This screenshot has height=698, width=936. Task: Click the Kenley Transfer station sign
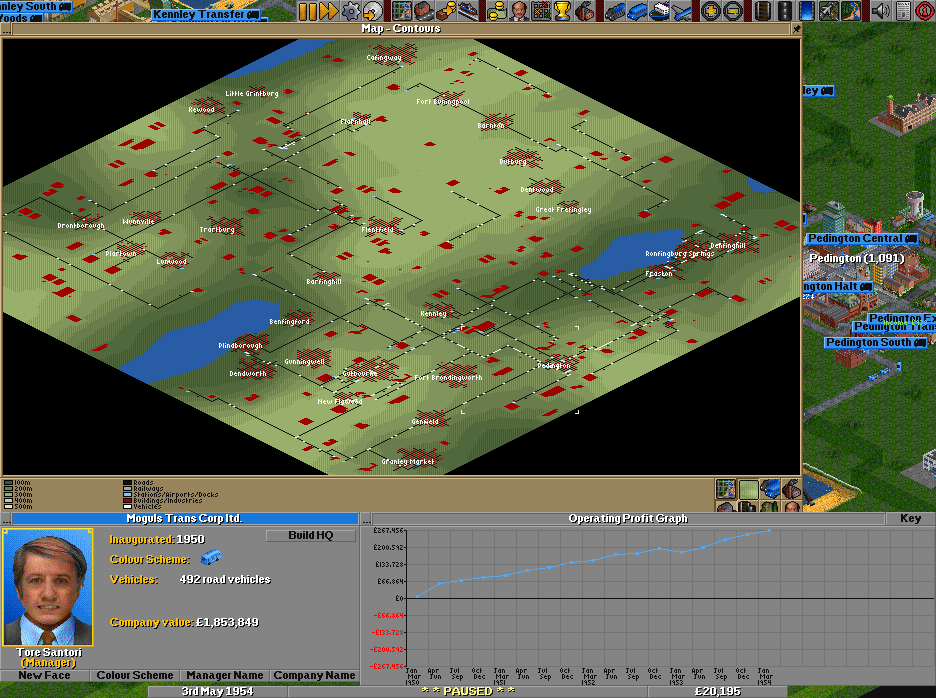tap(205, 14)
